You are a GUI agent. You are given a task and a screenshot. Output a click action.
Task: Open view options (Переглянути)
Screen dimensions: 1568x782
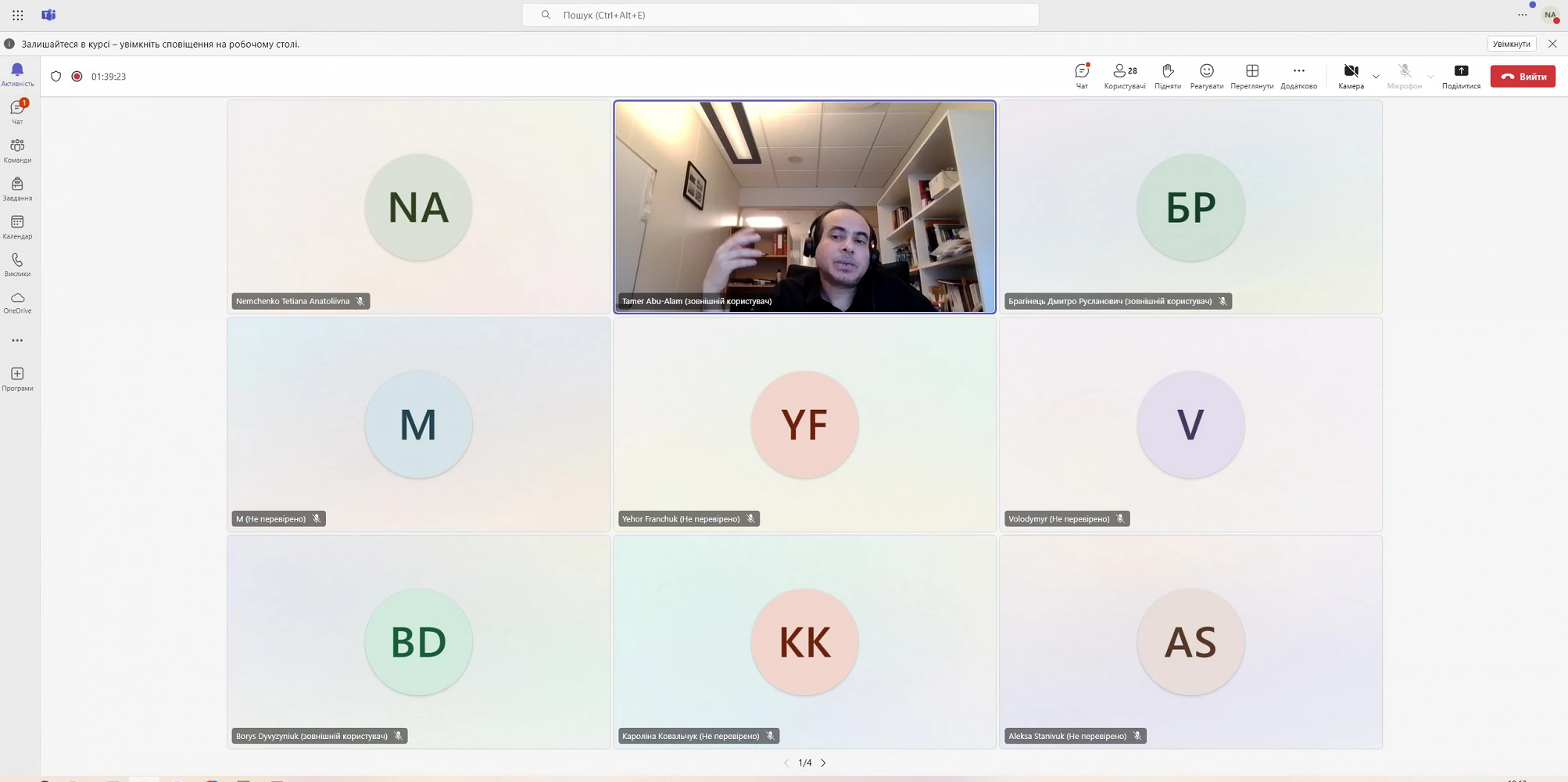[x=1252, y=76]
